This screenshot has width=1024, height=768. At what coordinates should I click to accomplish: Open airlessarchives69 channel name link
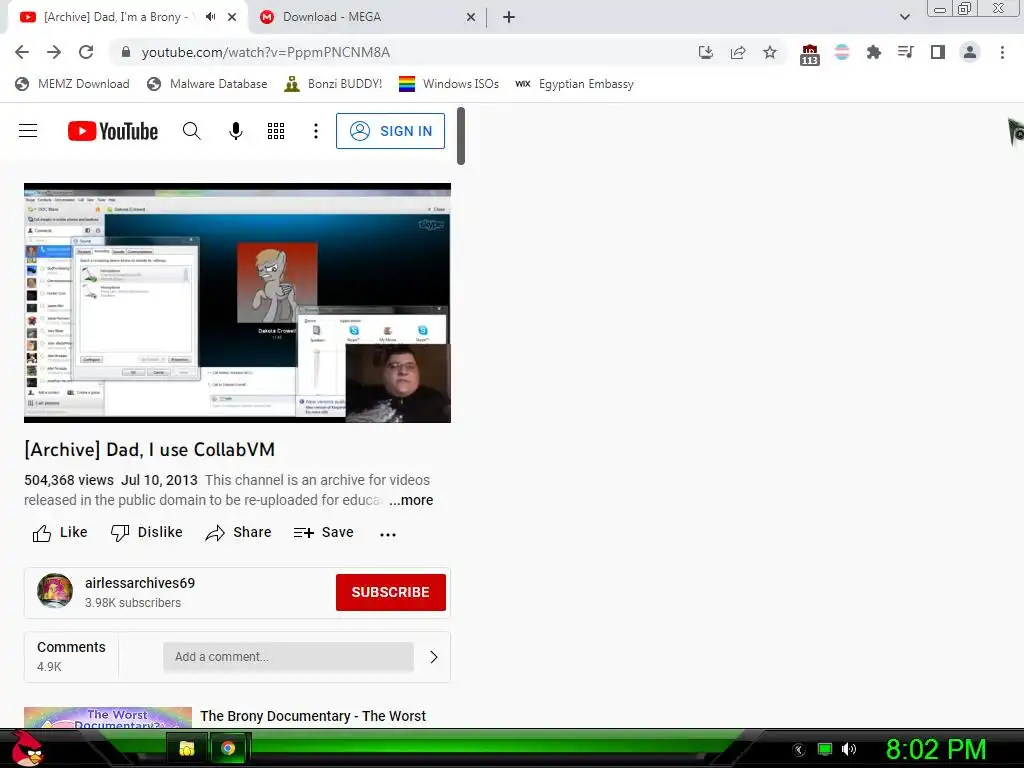coord(140,583)
